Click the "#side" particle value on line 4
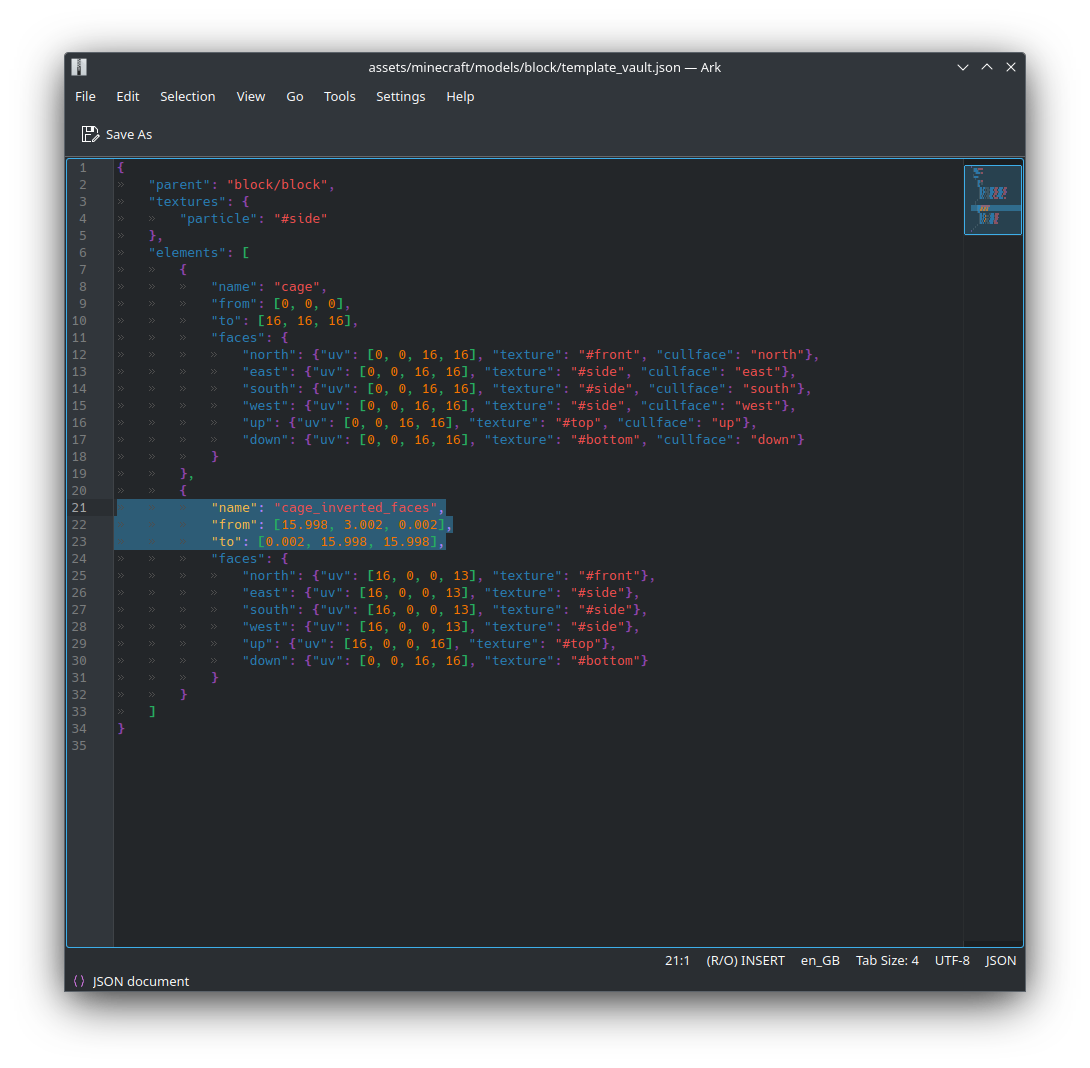This screenshot has width=1090, height=1068. click(300, 219)
